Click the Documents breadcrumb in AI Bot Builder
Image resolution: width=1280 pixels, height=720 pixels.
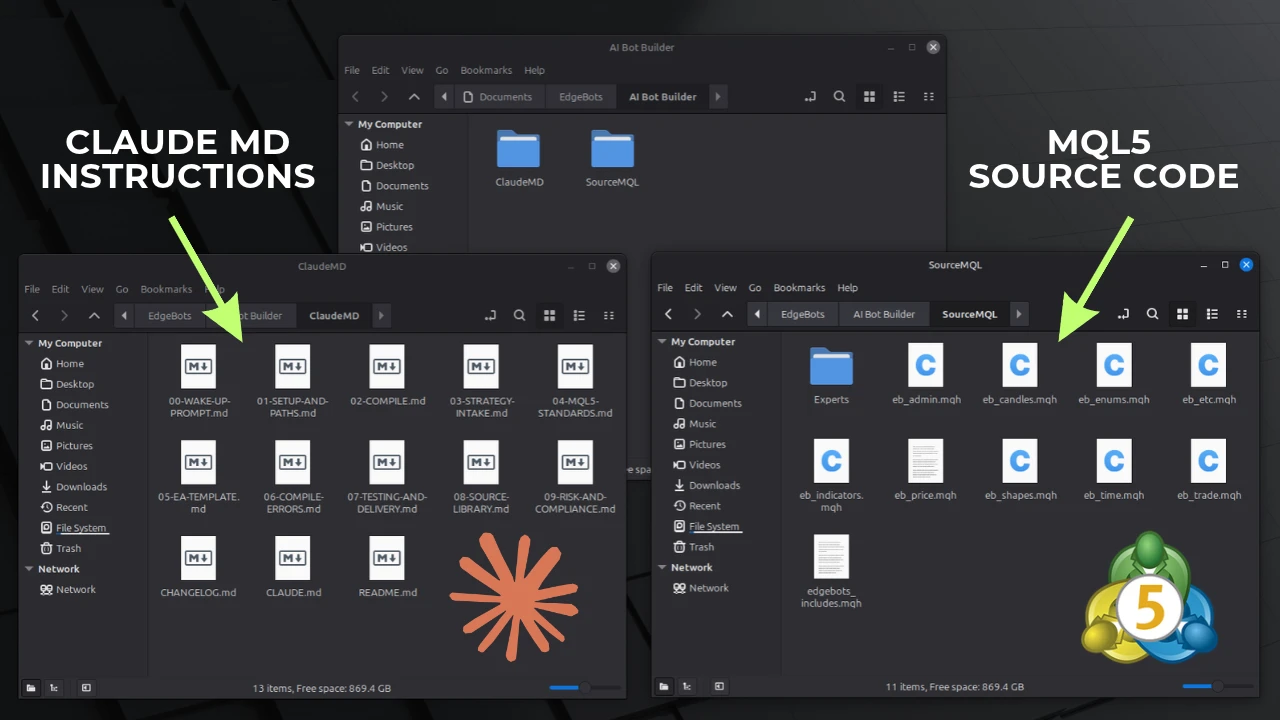point(506,97)
